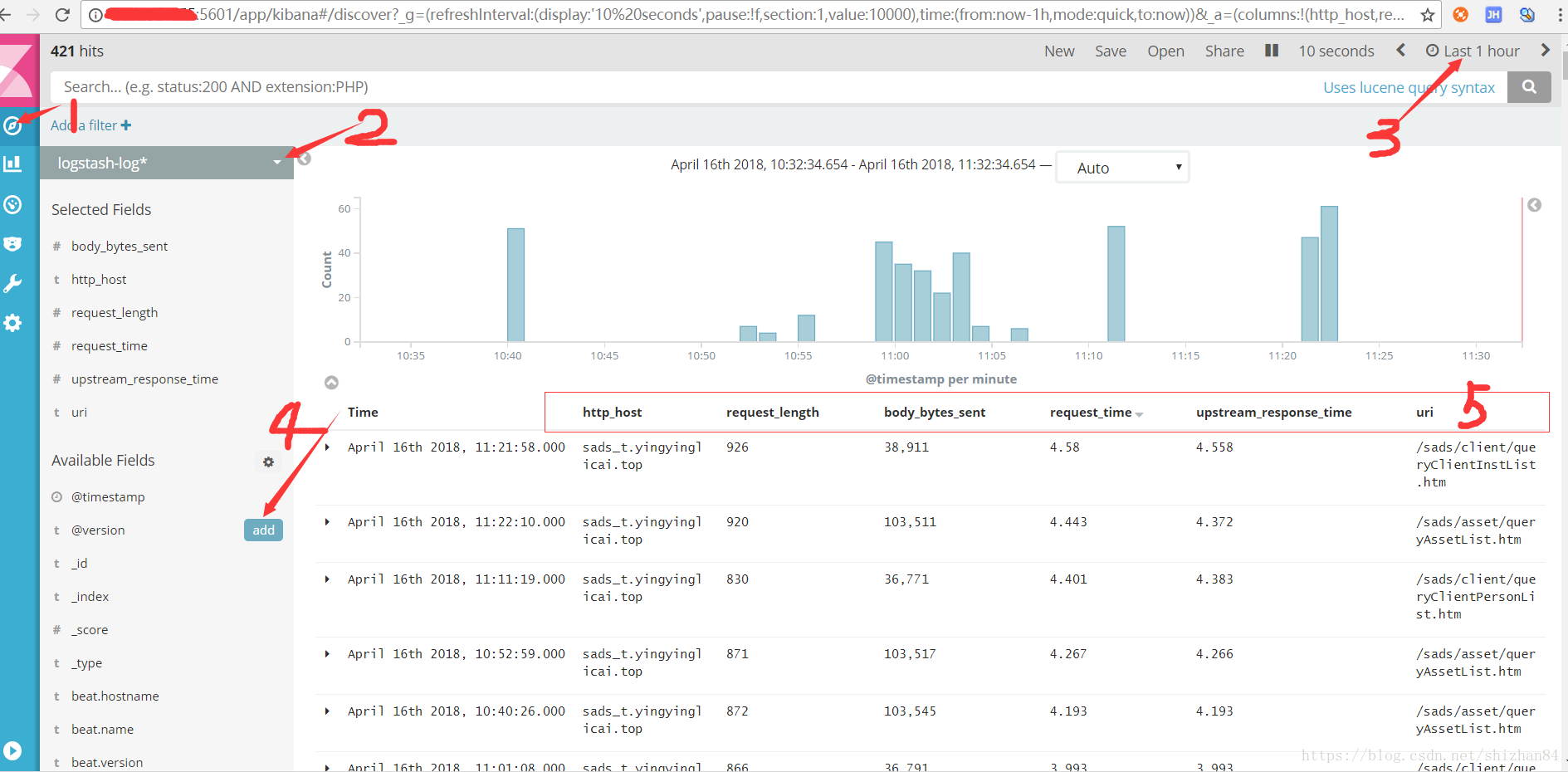Viewport: 1568px width, 772px height.
Task: Select request_length in Selected Fields
Action: (115, 313)
